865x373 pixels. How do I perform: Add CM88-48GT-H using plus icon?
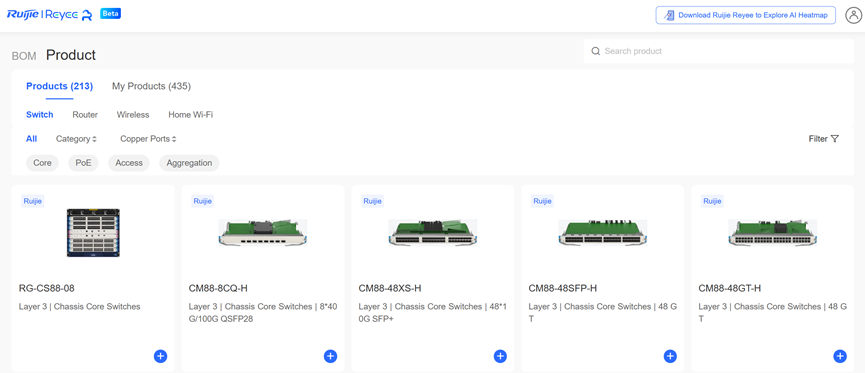click(x=840, y=356)
